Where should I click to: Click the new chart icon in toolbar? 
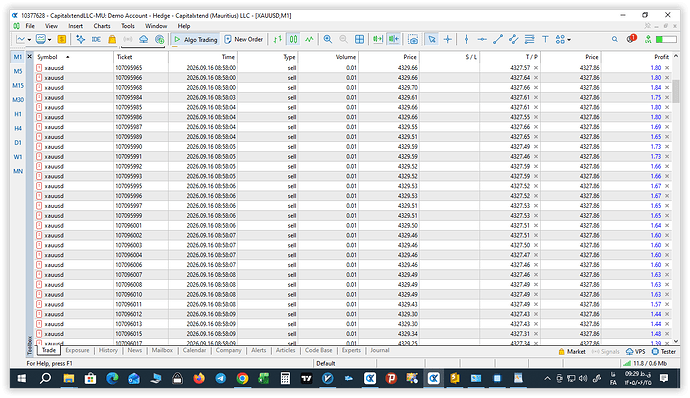20,40
